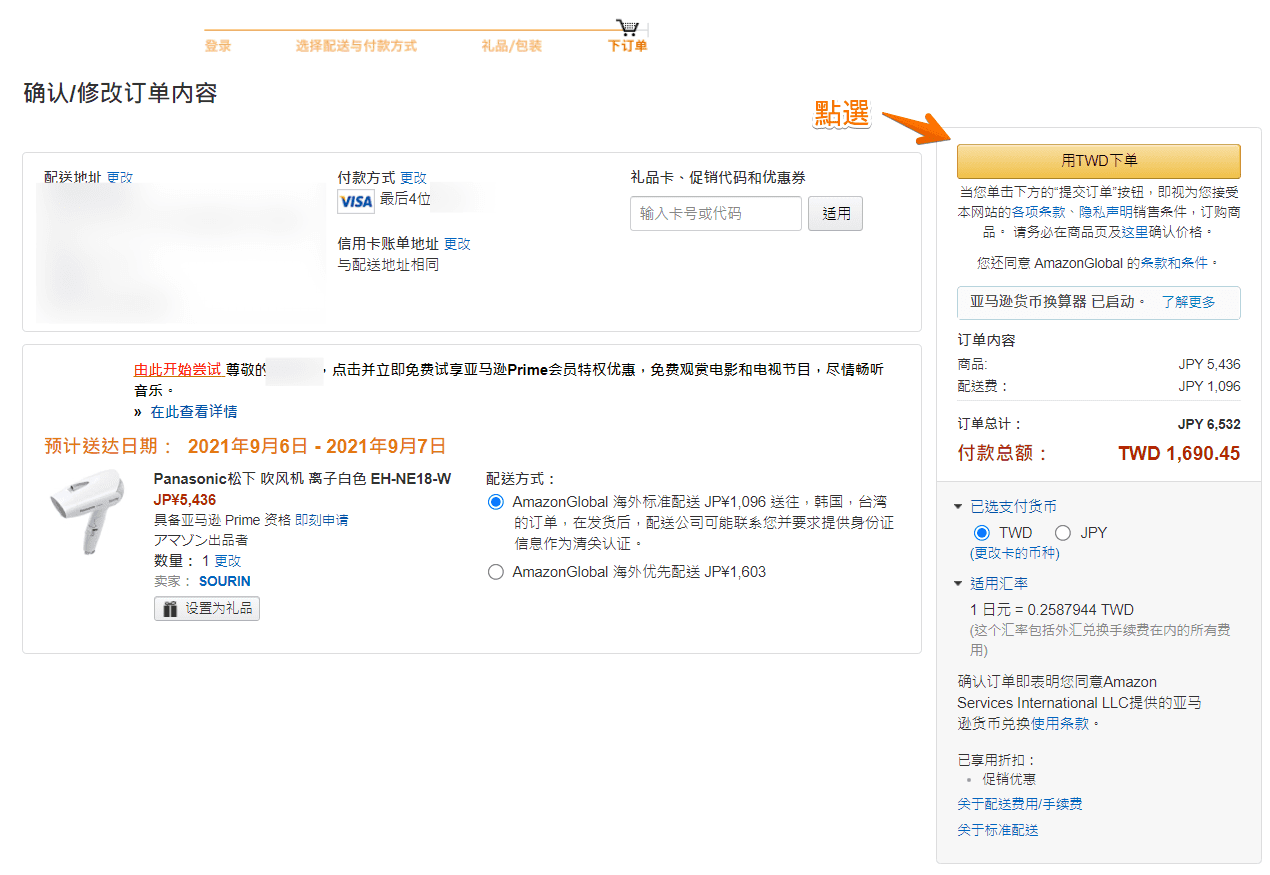Select AmazonGlobal 海外优先配送 JP¥1,603 option
This screenshot has height=875, width=1270.
[496, 572]
